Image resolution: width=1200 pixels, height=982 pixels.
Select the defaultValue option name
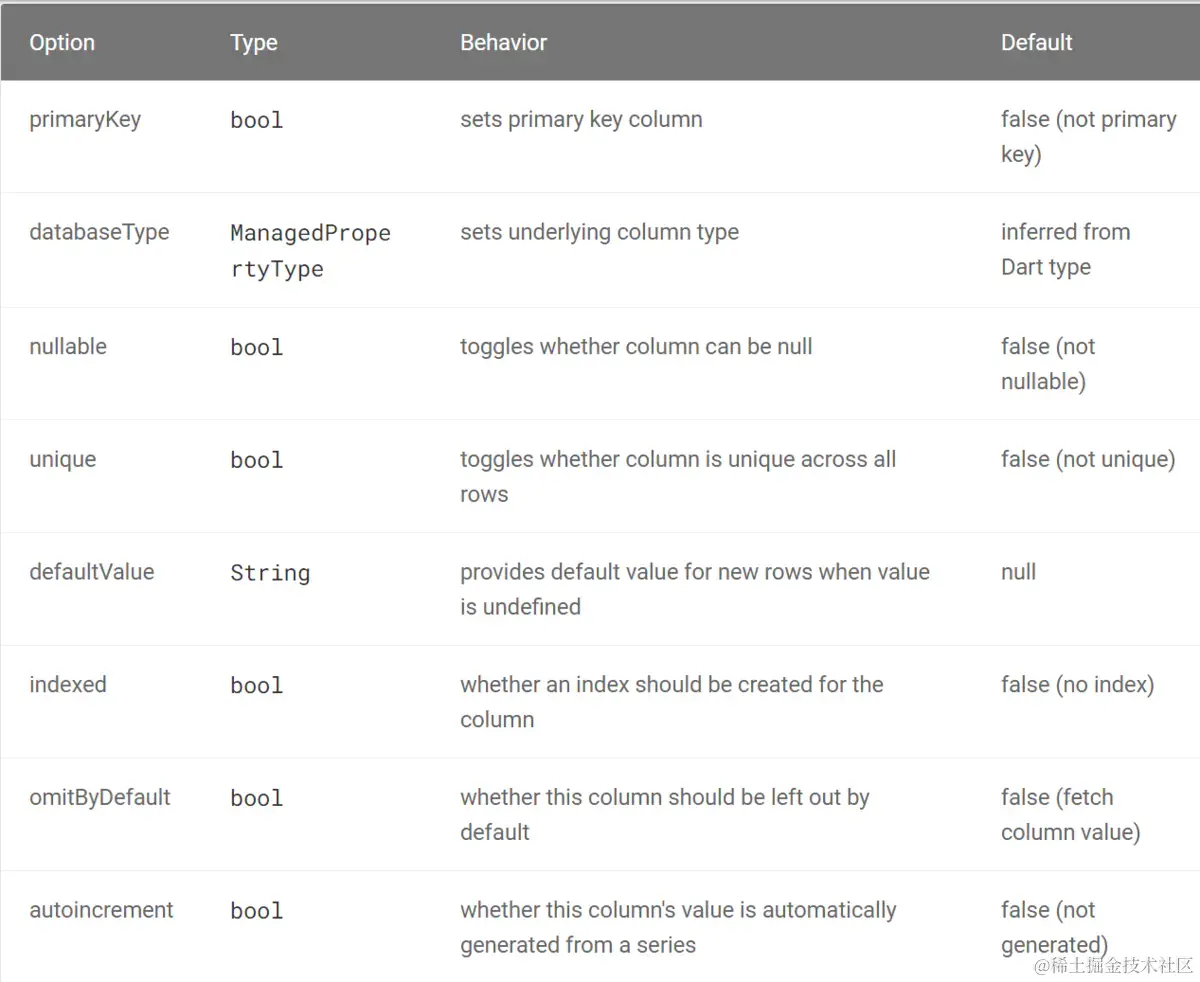[92, 572]
